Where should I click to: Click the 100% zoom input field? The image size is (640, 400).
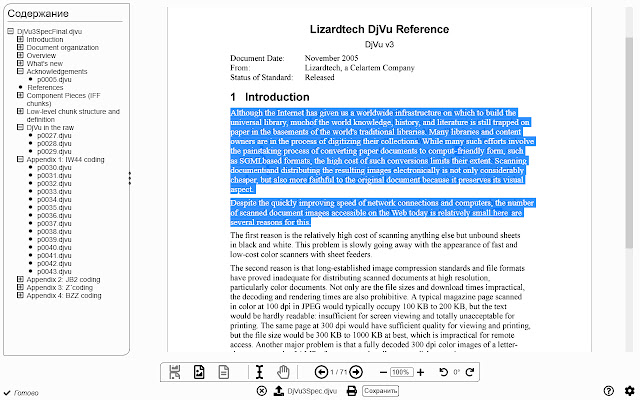coord(402,372)
